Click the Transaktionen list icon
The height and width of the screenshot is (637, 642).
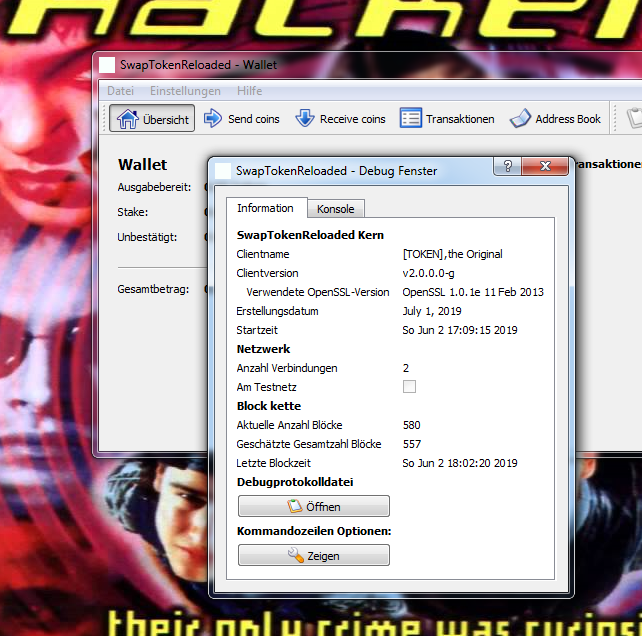coord(411,118)
